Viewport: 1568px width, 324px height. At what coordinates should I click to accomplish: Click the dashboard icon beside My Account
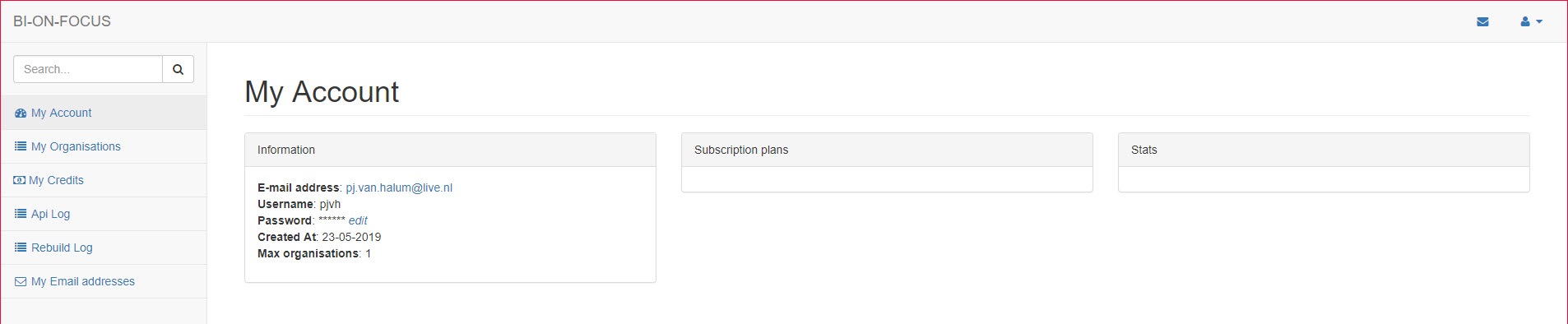pos(21,113)
